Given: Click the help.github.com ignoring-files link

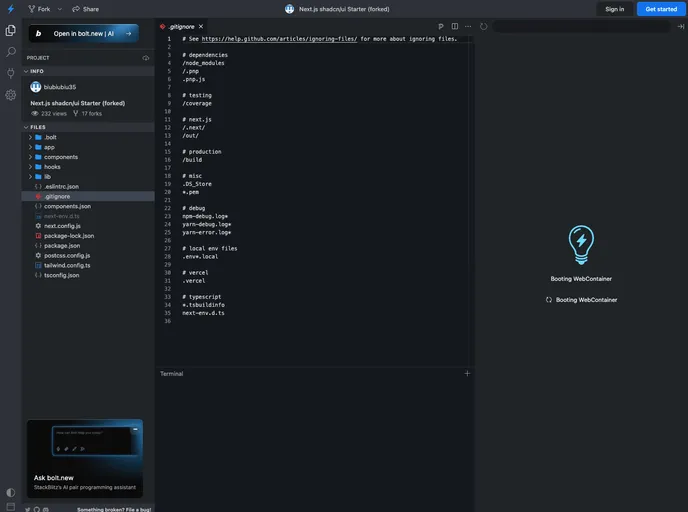Looking at the screenshot, I should tap(280, 39).
